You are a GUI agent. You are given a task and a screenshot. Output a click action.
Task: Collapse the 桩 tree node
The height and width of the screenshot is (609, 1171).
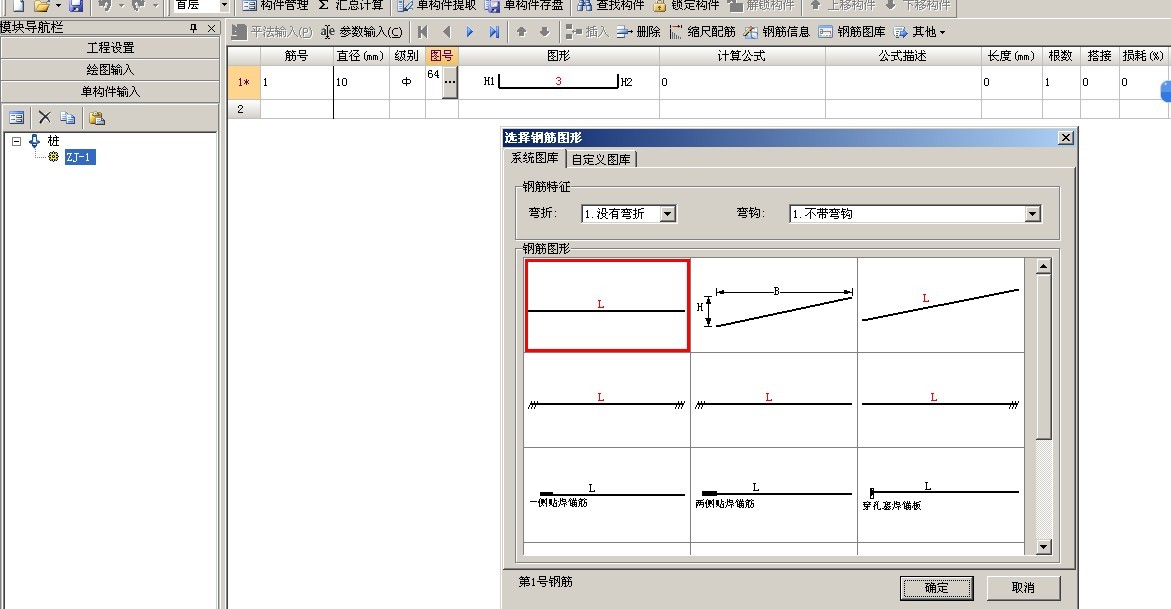click(x=16, y=140)
